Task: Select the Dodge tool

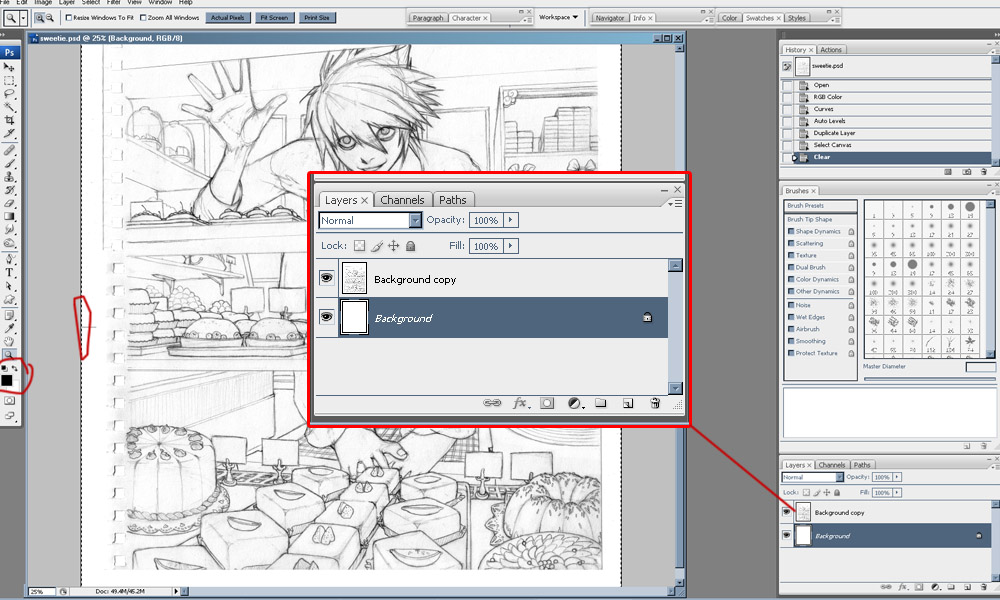Action: tap(9, 243)
